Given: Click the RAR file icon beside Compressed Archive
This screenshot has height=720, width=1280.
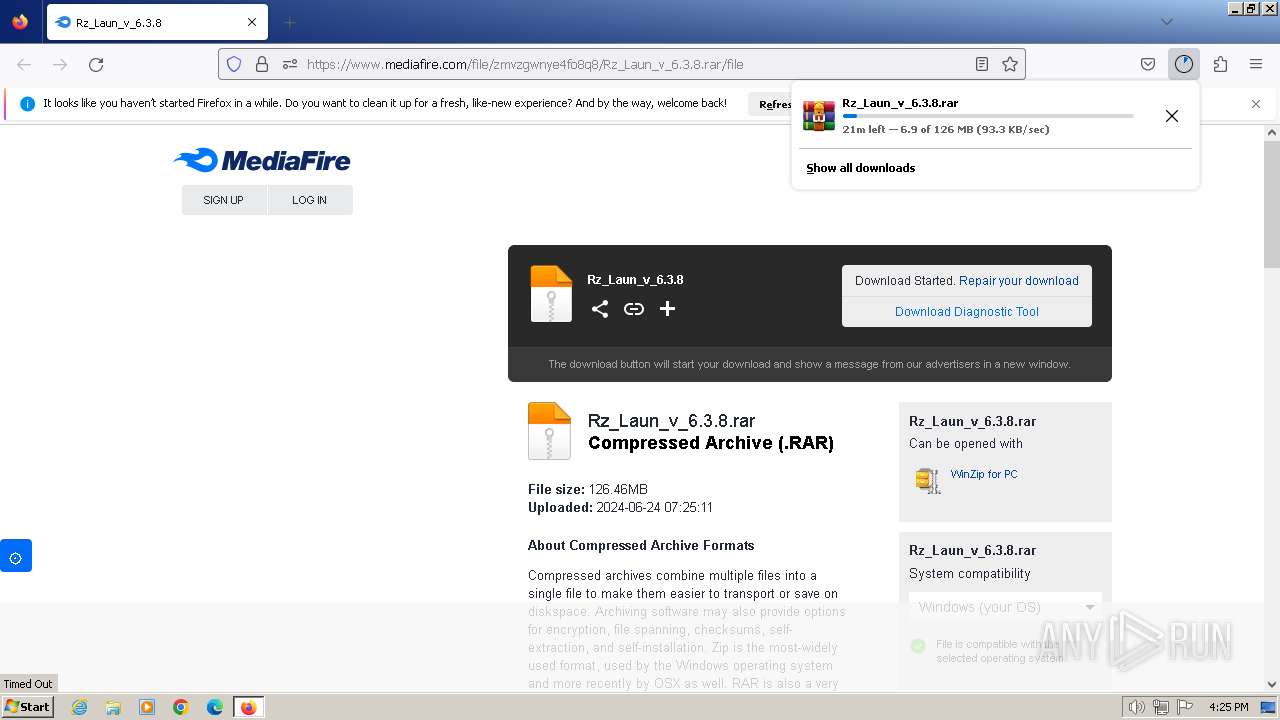Looking at the screenshot, I should click(549, 431).
